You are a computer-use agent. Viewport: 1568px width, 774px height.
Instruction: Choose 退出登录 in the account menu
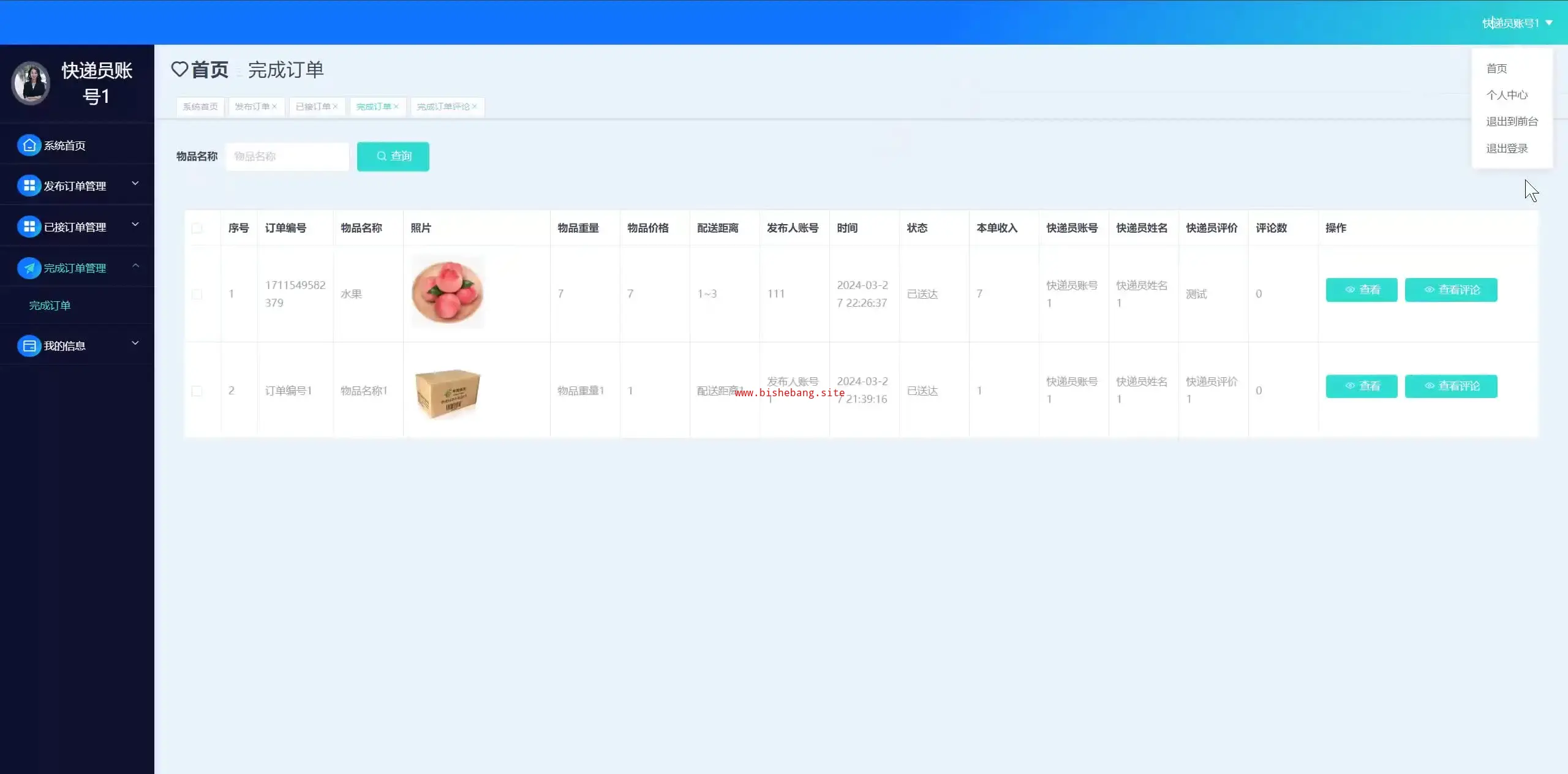[1507, 148]
